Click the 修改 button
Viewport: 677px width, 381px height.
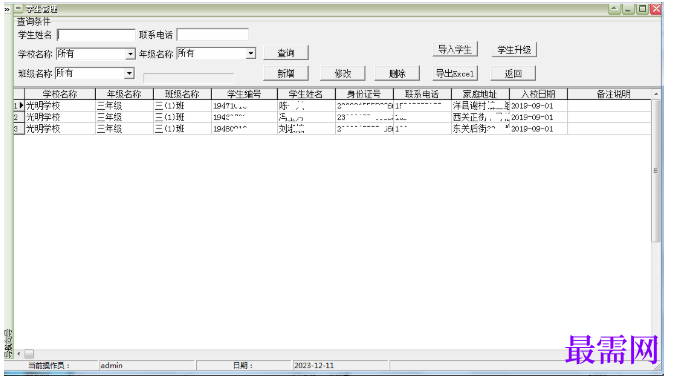(343, 73)
